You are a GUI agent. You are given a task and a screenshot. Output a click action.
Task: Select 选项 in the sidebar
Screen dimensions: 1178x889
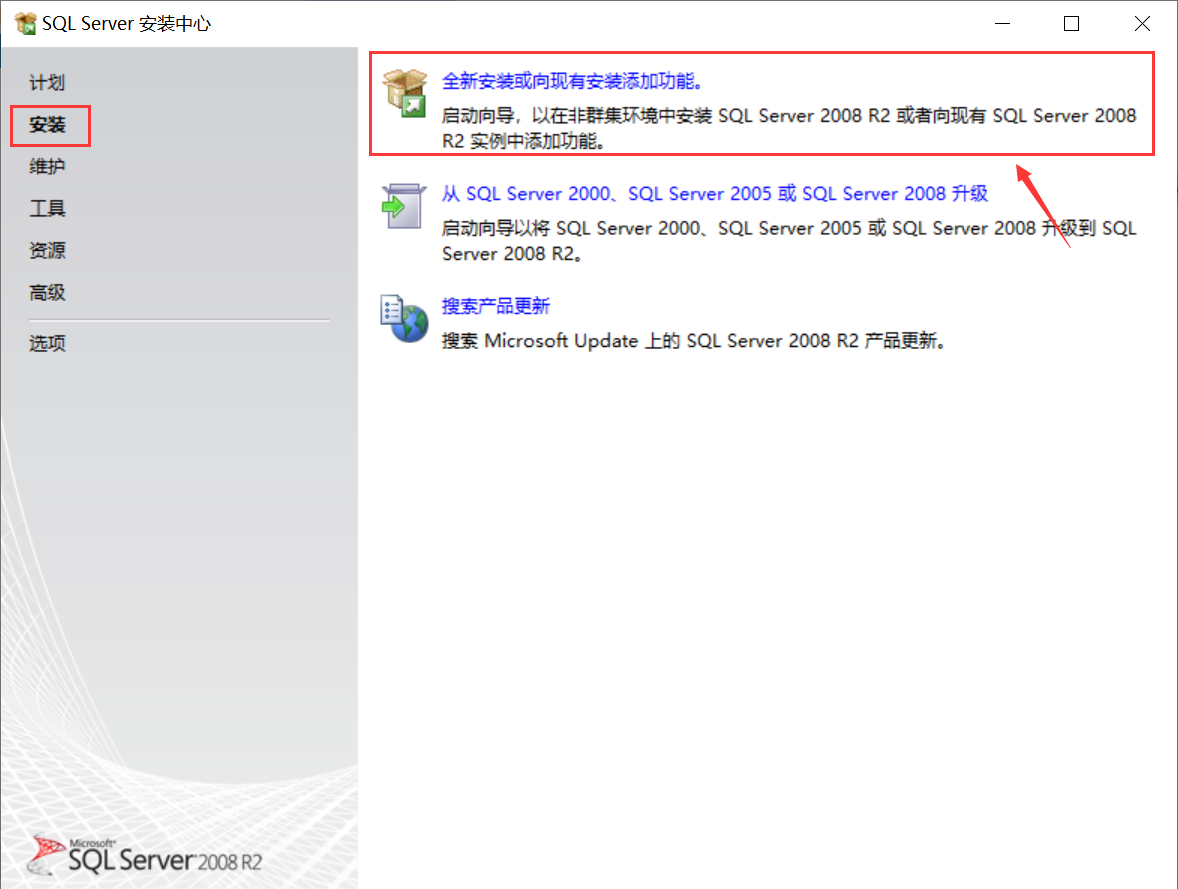click(47, 343)
